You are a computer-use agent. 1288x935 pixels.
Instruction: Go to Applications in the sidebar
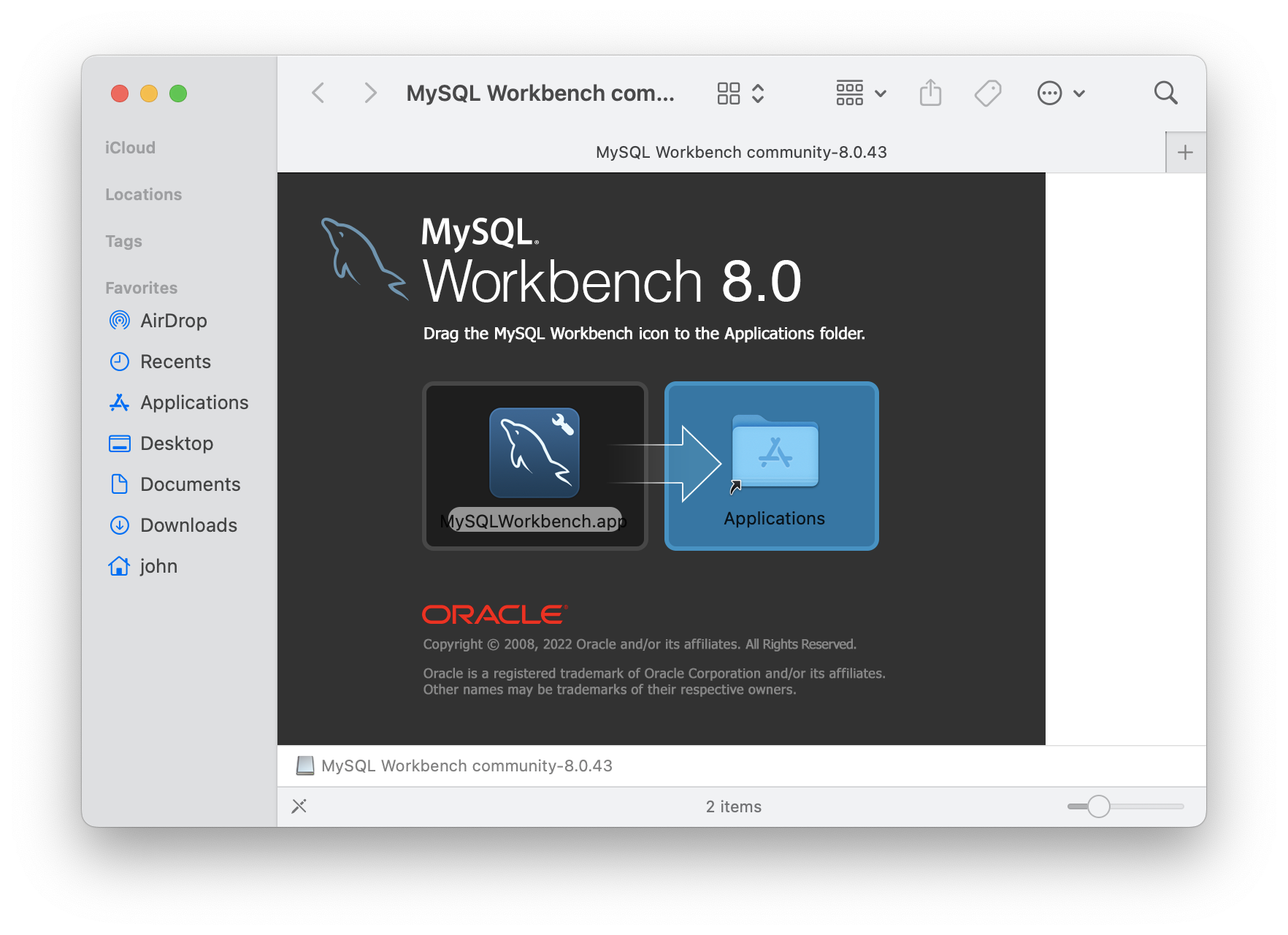point(194,402)
